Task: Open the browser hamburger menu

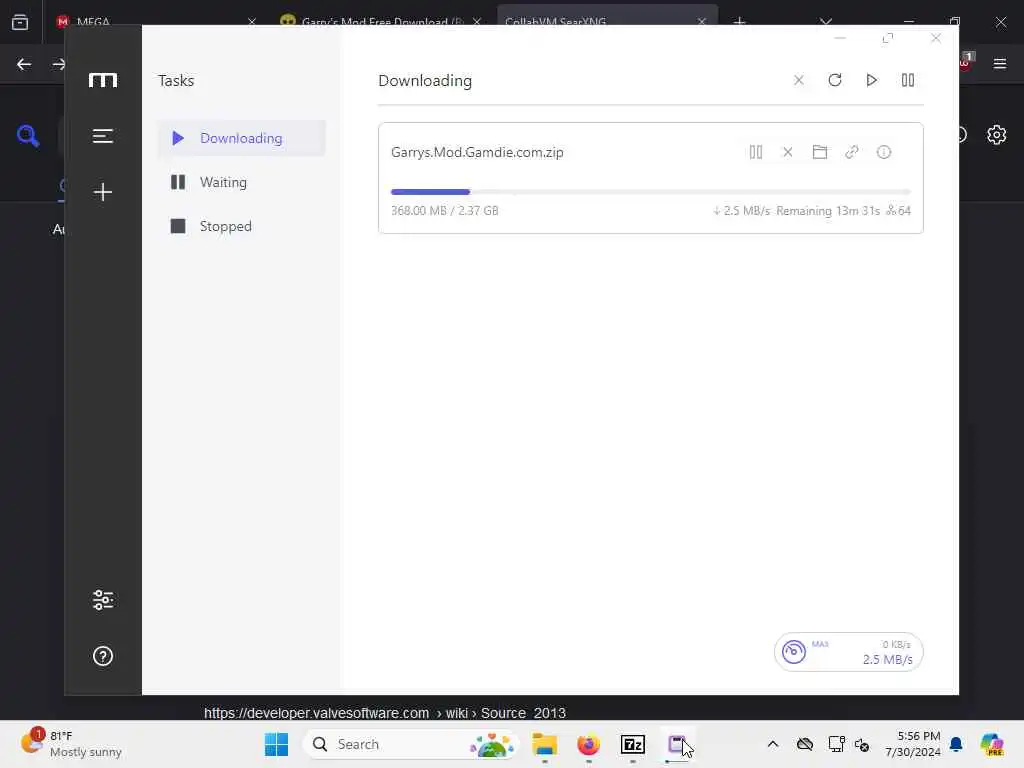Action: pos(999,64)
